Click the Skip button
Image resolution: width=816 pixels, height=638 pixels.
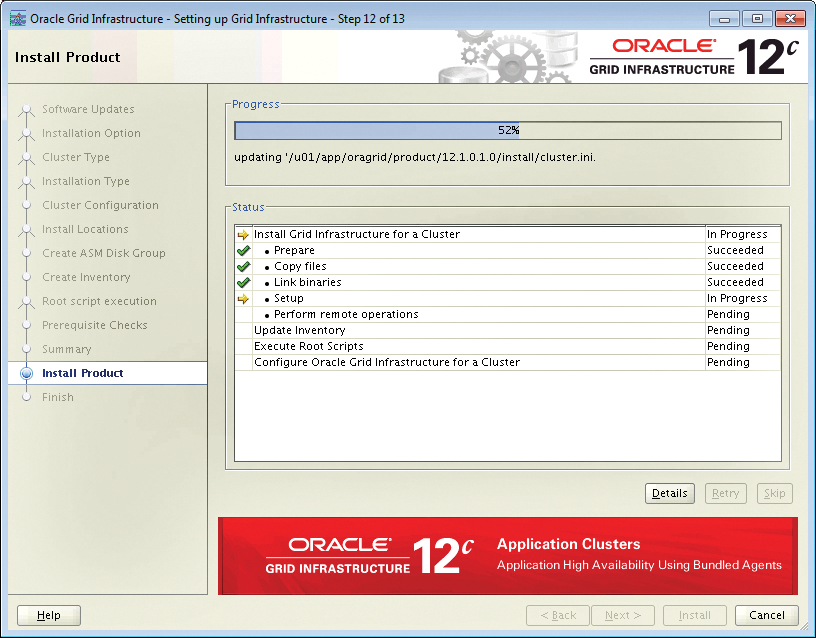(x=775, y=493)
